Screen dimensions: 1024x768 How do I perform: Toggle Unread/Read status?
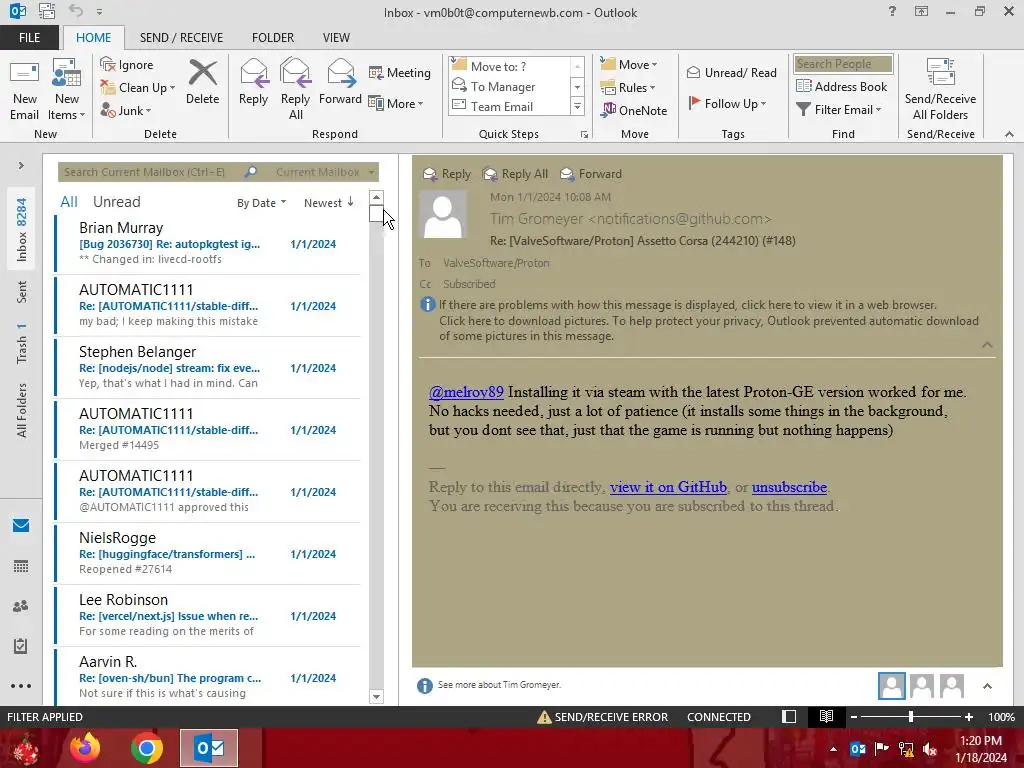coord(731,72)
